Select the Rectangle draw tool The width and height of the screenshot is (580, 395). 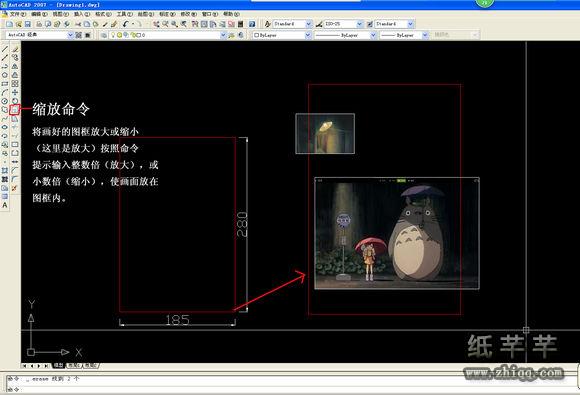[5, 84]
